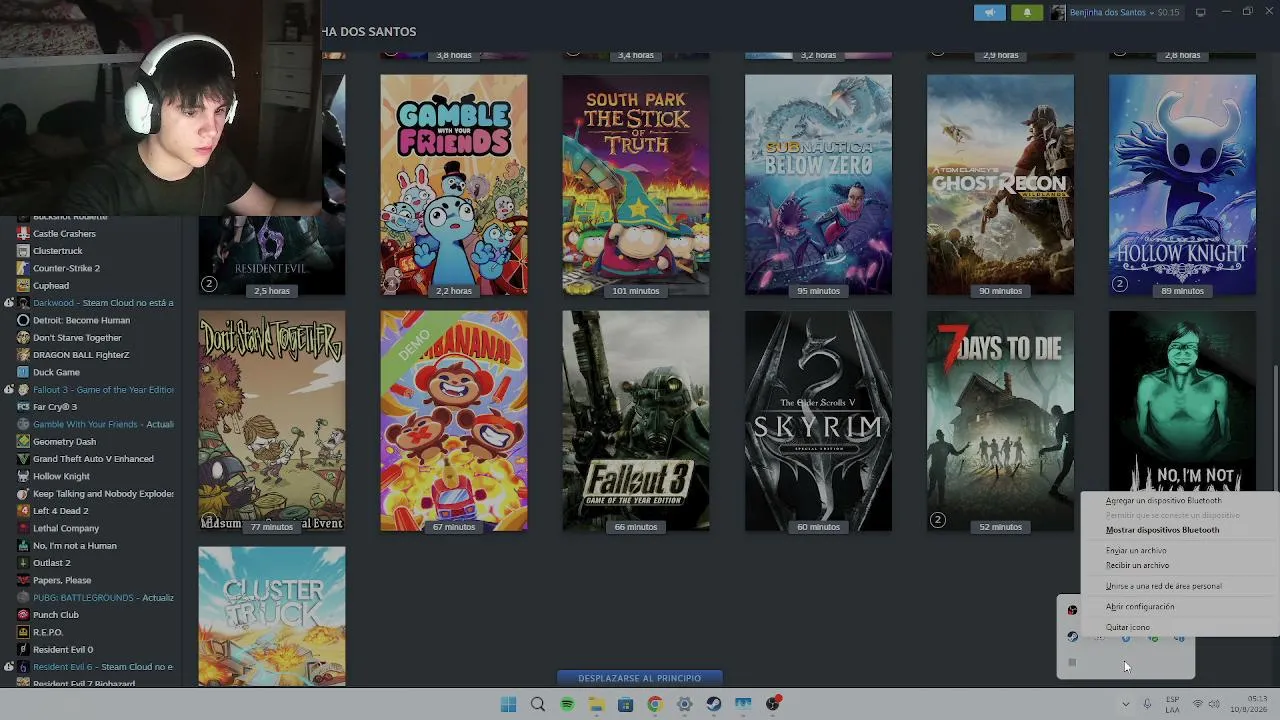Open the Bananas demo cover
The image size is (1280, 720).
[454, 421]
